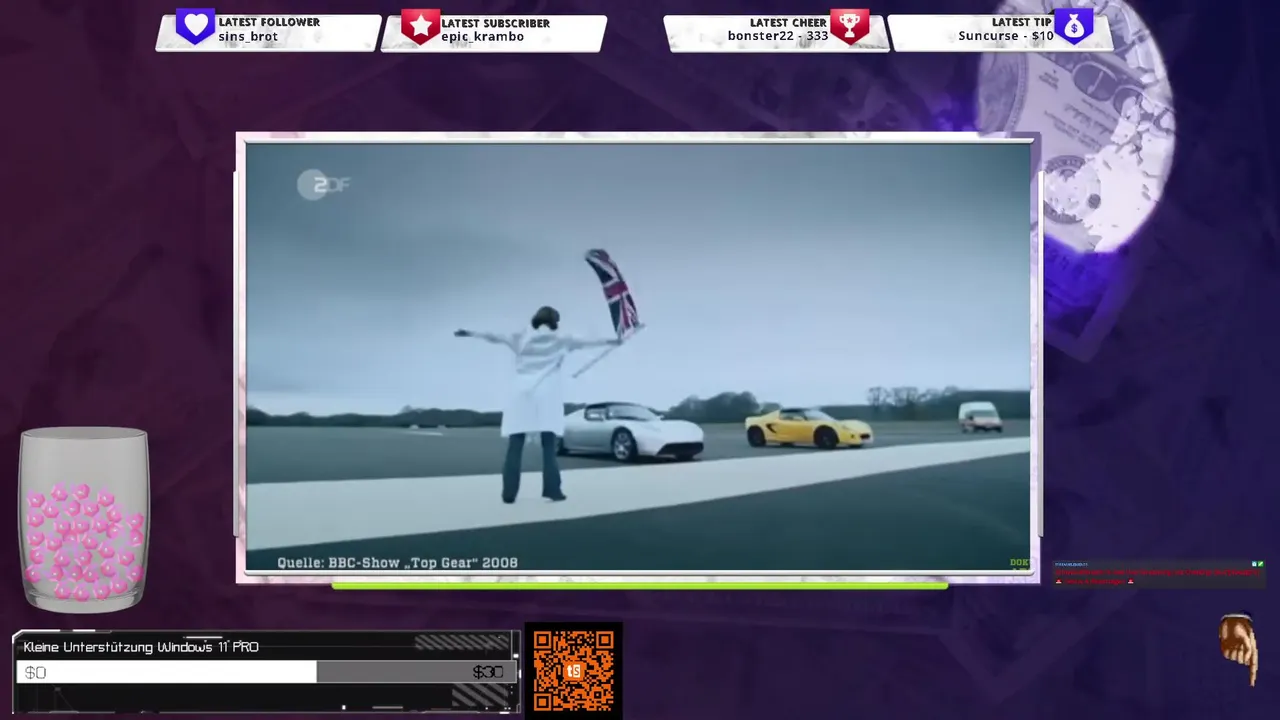Click the white sports car in video

632,431
